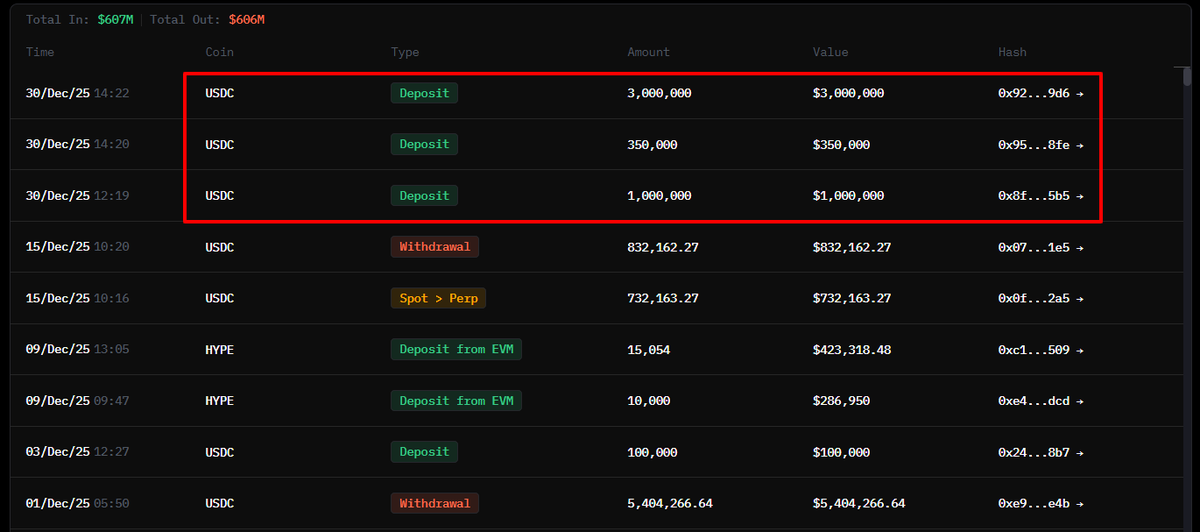Click the Coin column header
This screenshot has height=532, width=1200.
pyautogui.click(x=220, y=52)
